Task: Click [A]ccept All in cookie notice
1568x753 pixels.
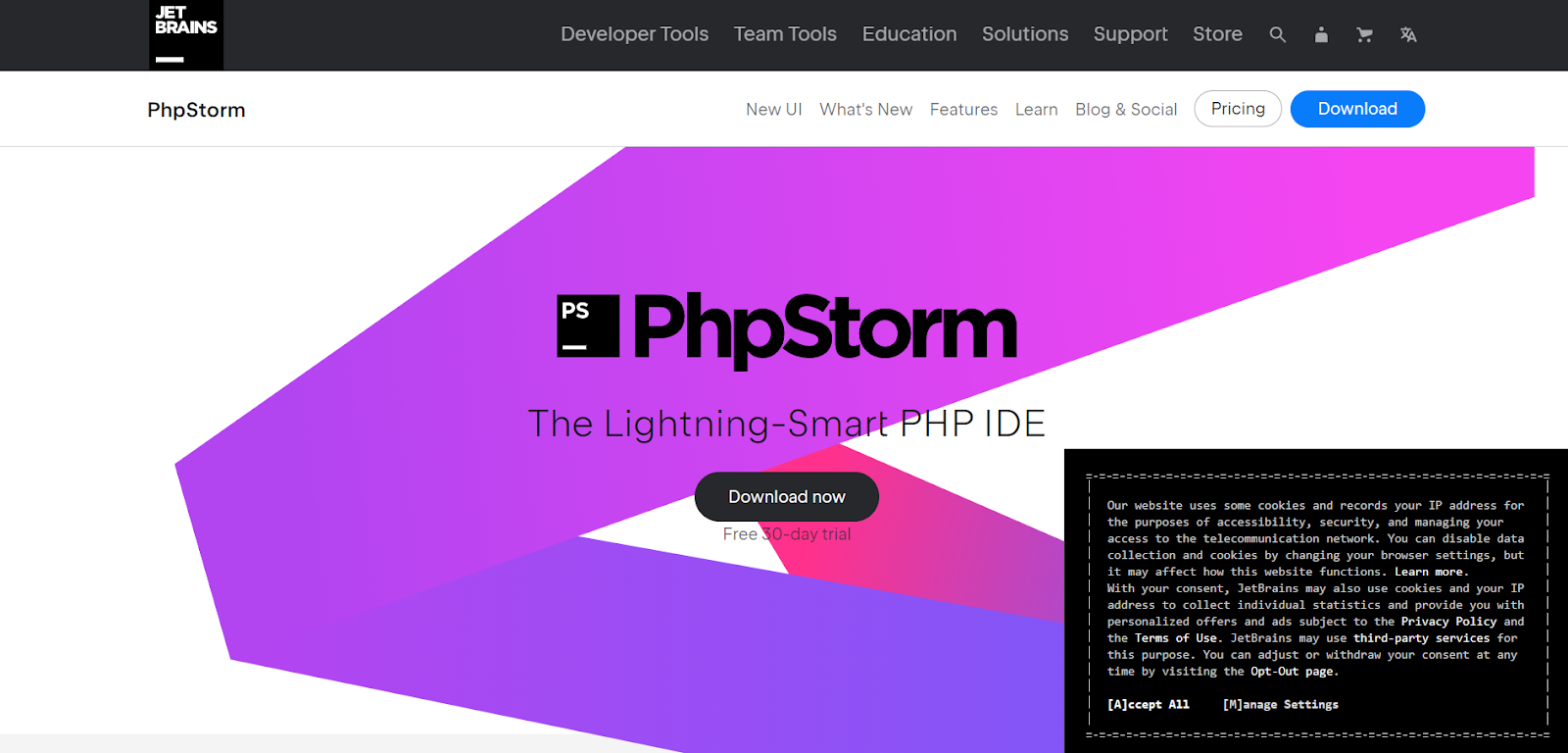Action: (x=1149, y=705)
